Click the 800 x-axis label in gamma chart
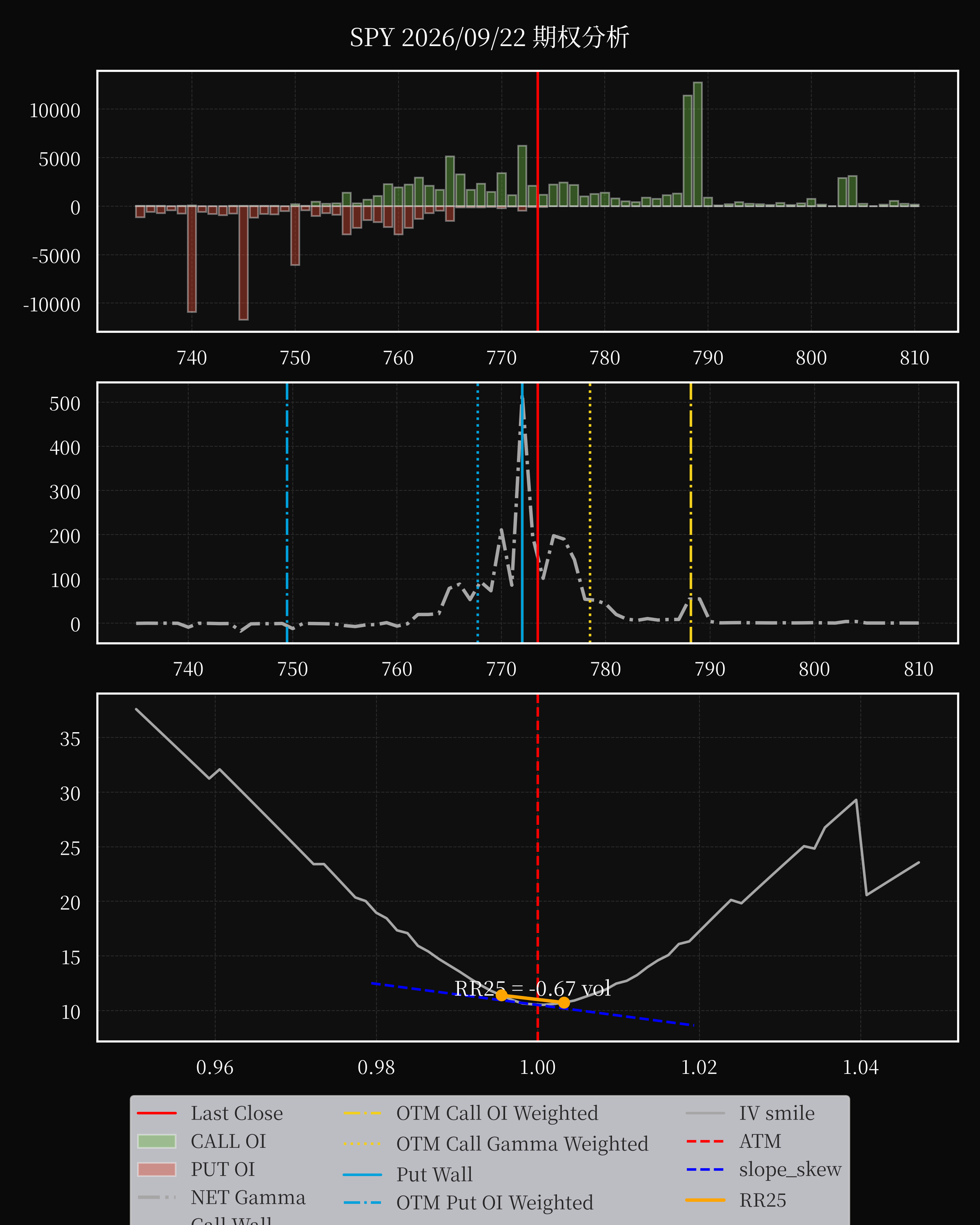The height and width of the screenshot is (1225, 980). click(814, 669)
